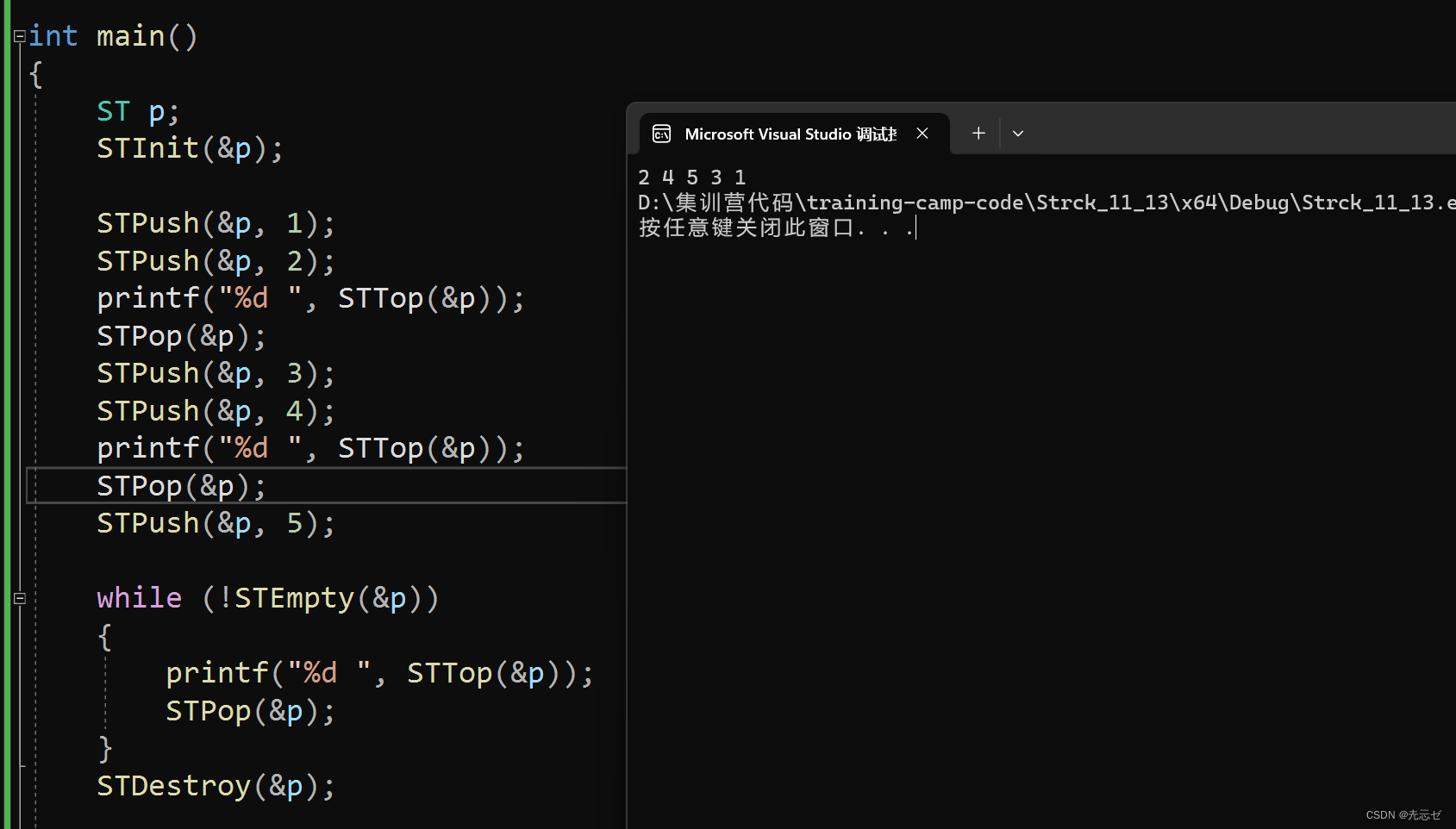Click the console tab icon in terminal
Image resolution: width=1456 pixels, height=829 pixels.
tap(661, 134)
